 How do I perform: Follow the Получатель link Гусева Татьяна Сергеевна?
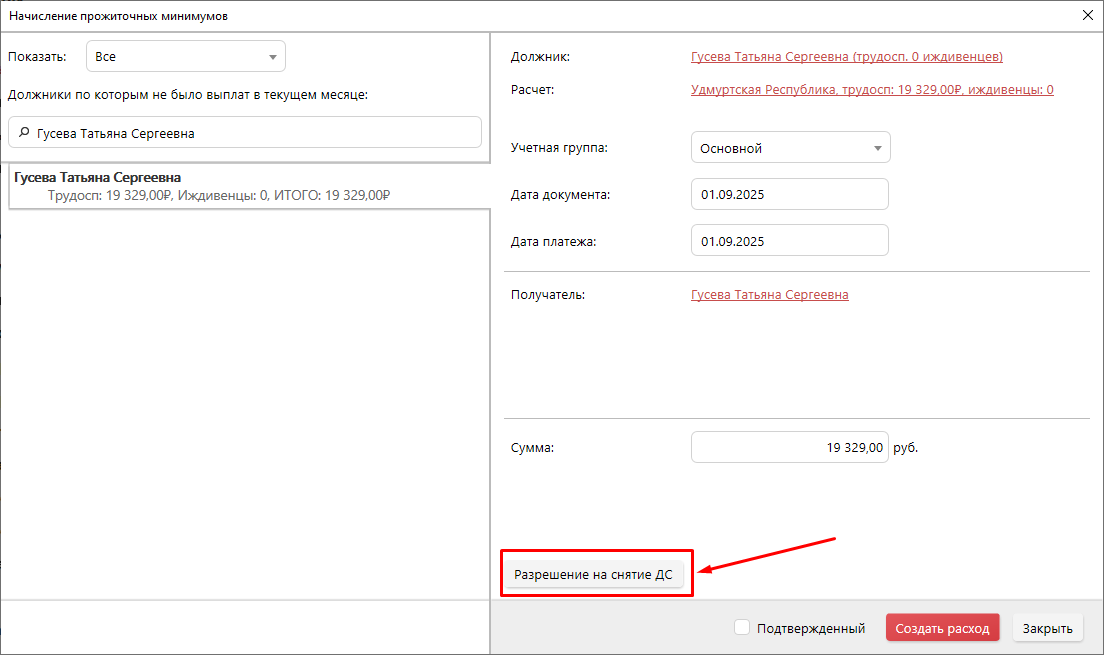(769, 295)
